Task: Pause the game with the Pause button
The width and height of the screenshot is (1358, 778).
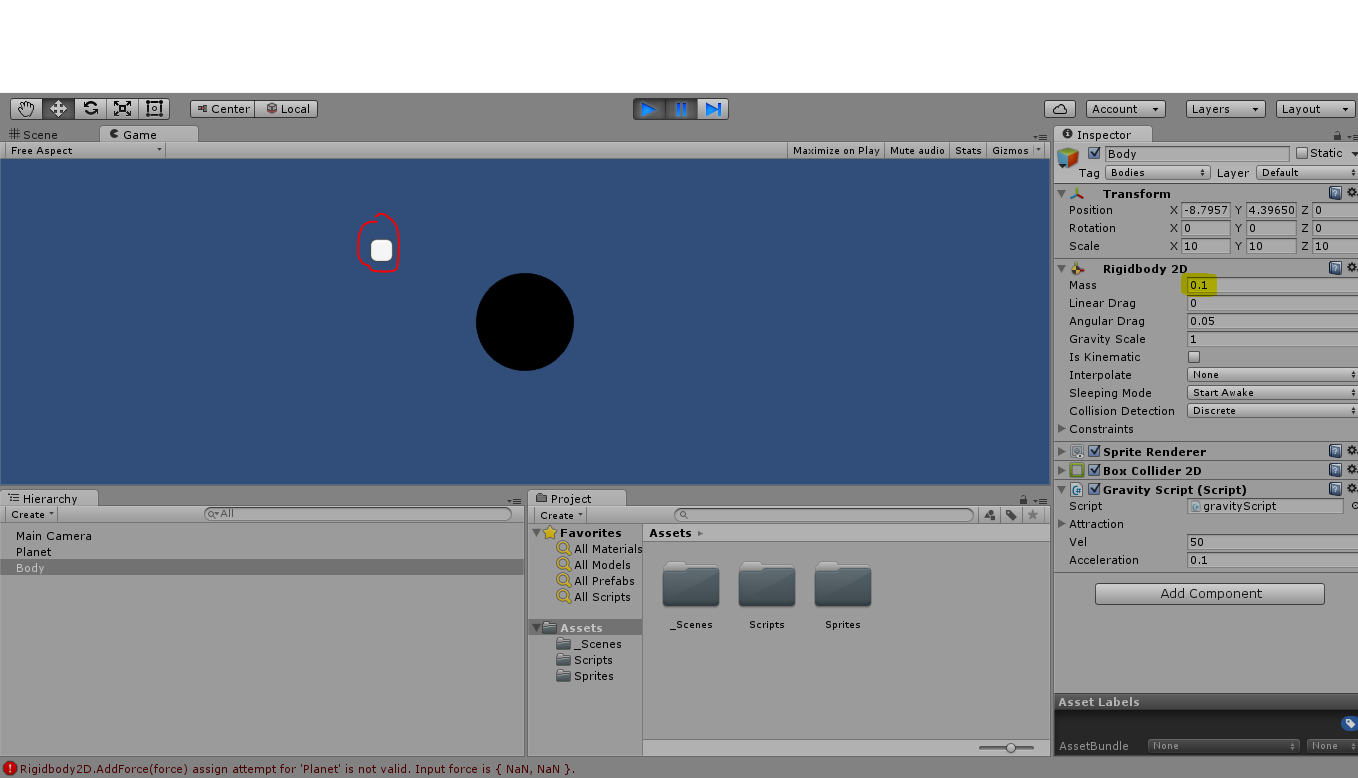Action: pyautogui.click(x=681, y=109)
